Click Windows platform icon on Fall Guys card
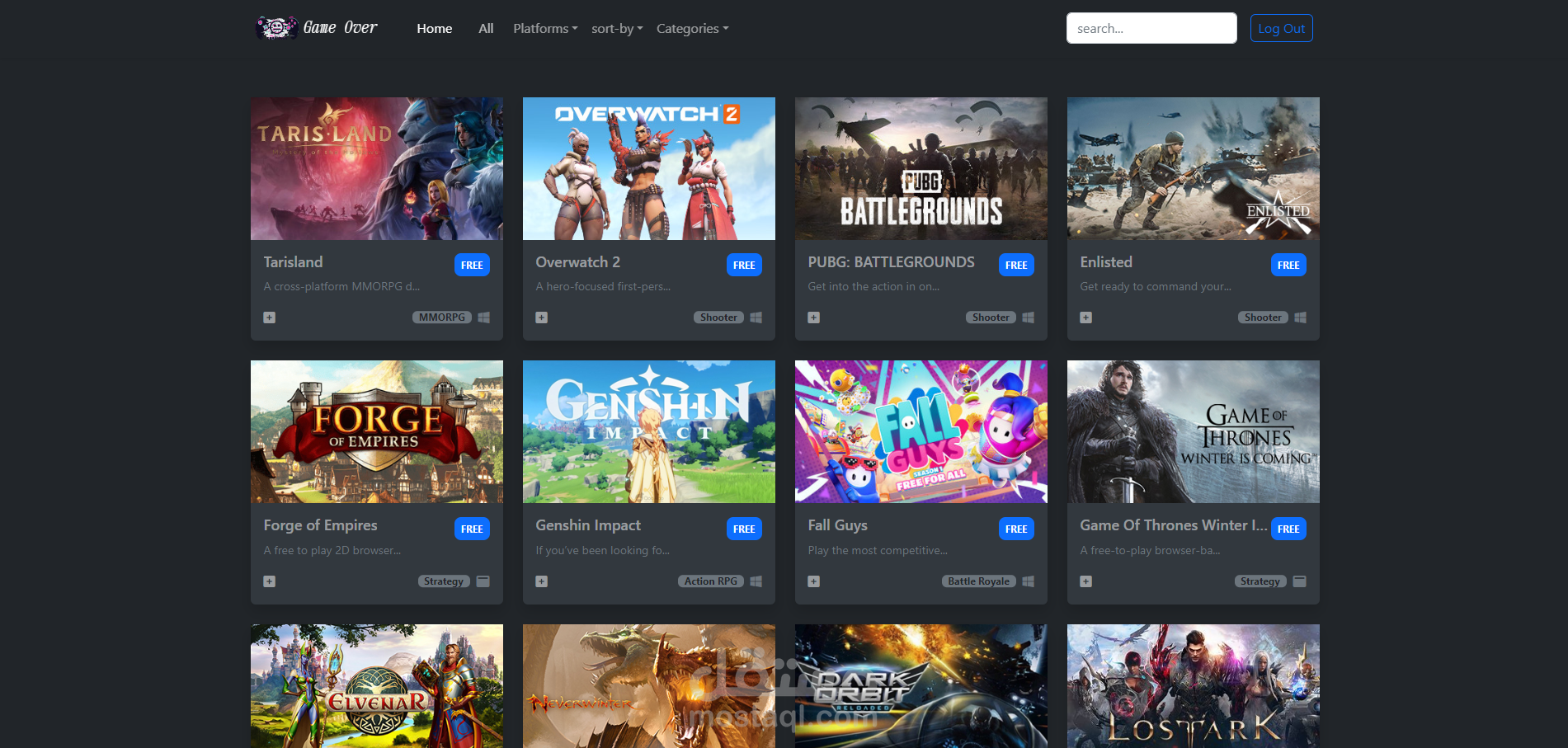Screen dimensions: 1568x748 click(1029, 581)
